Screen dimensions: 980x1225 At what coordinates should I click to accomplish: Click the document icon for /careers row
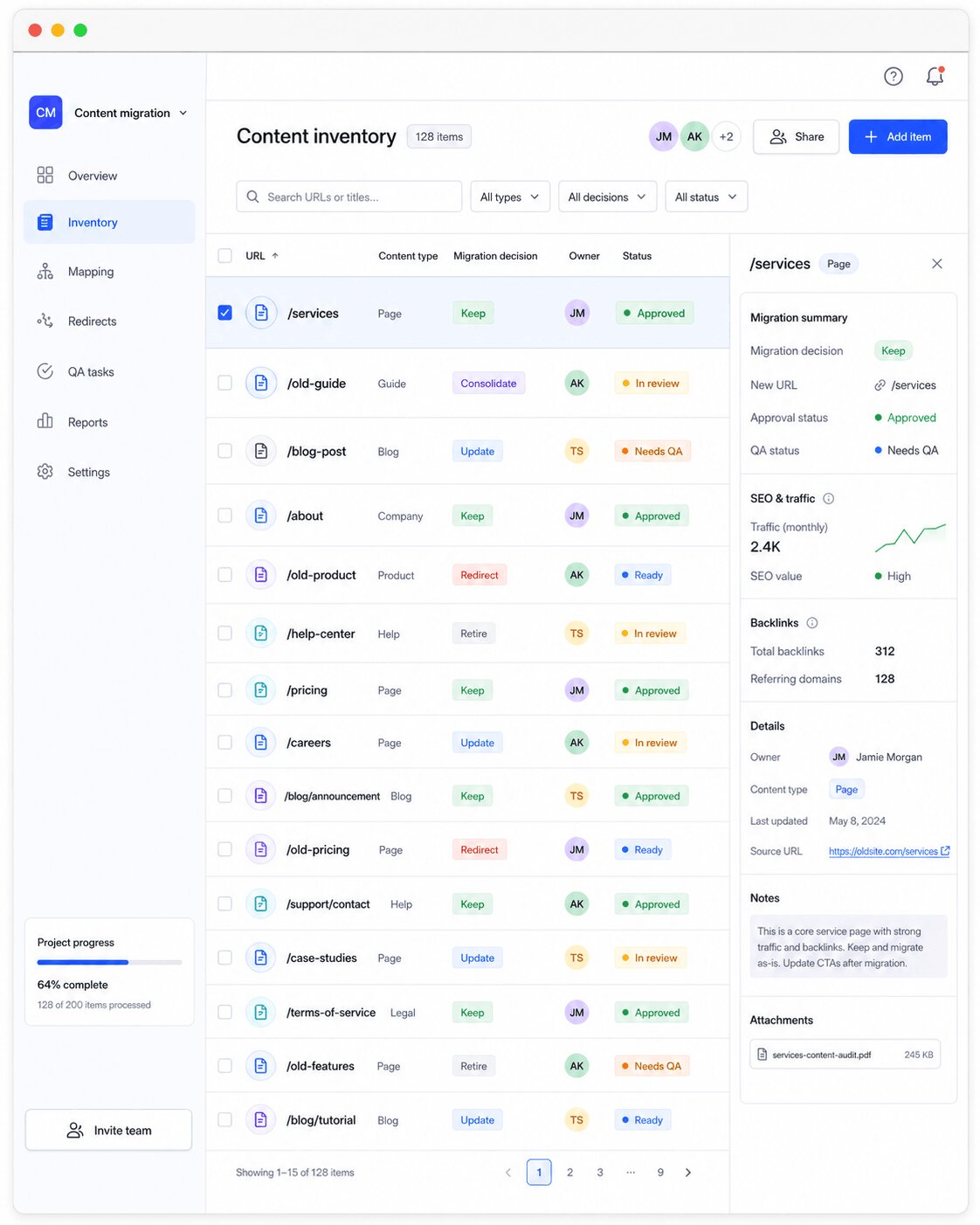click(x=261, y=743)
